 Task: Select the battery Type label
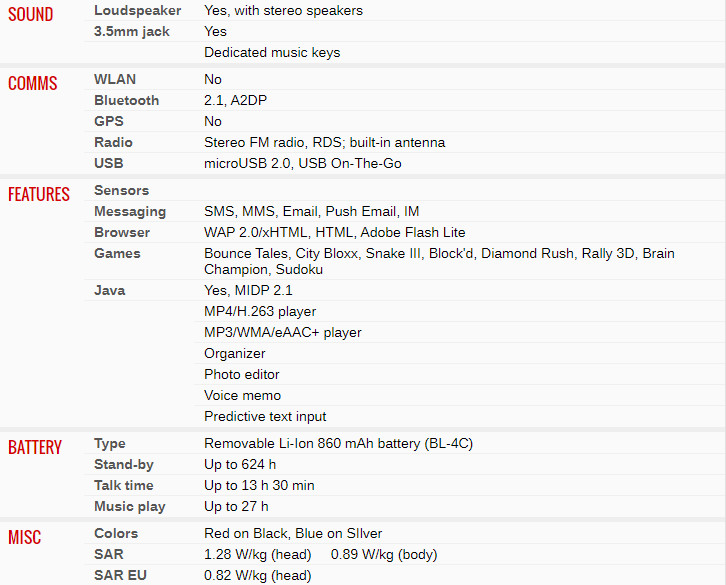(x=110, y=444)
